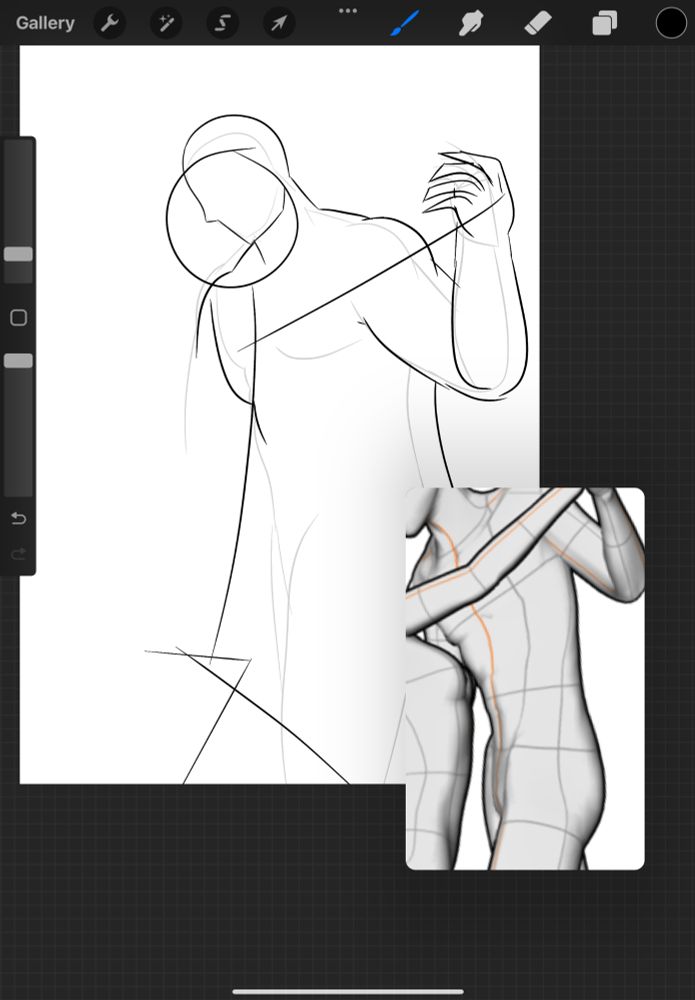Click the brush opacity slider handle
The height and width of the screenshot is (1000, 695).
pos(18,361)
